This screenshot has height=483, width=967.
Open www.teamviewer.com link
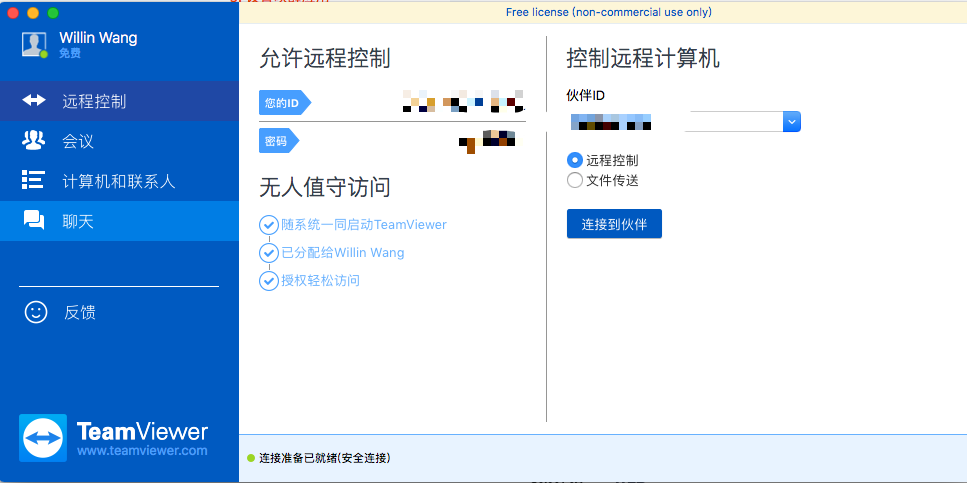click(142, 450)
